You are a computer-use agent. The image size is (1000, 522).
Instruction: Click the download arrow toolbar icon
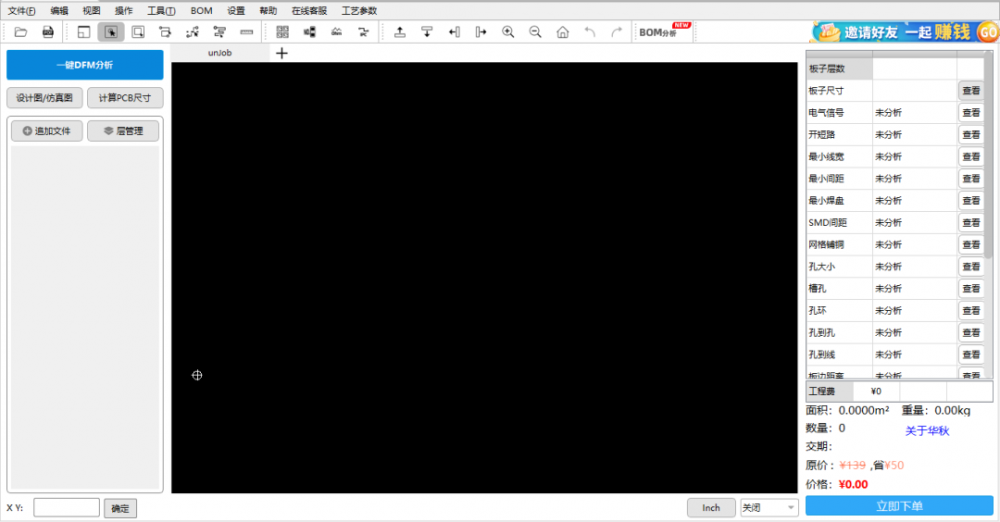(427, 32)
